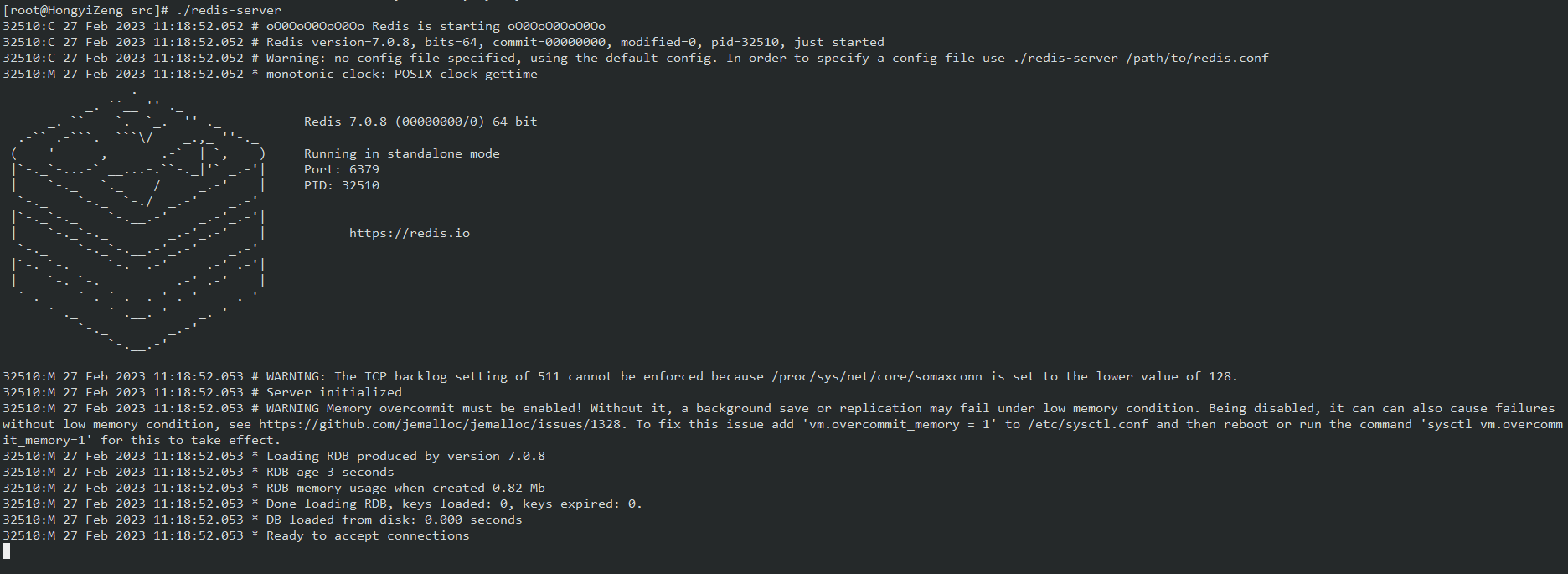Click the [root@HongyiZeng src]# shell prompt

(86, 10)
